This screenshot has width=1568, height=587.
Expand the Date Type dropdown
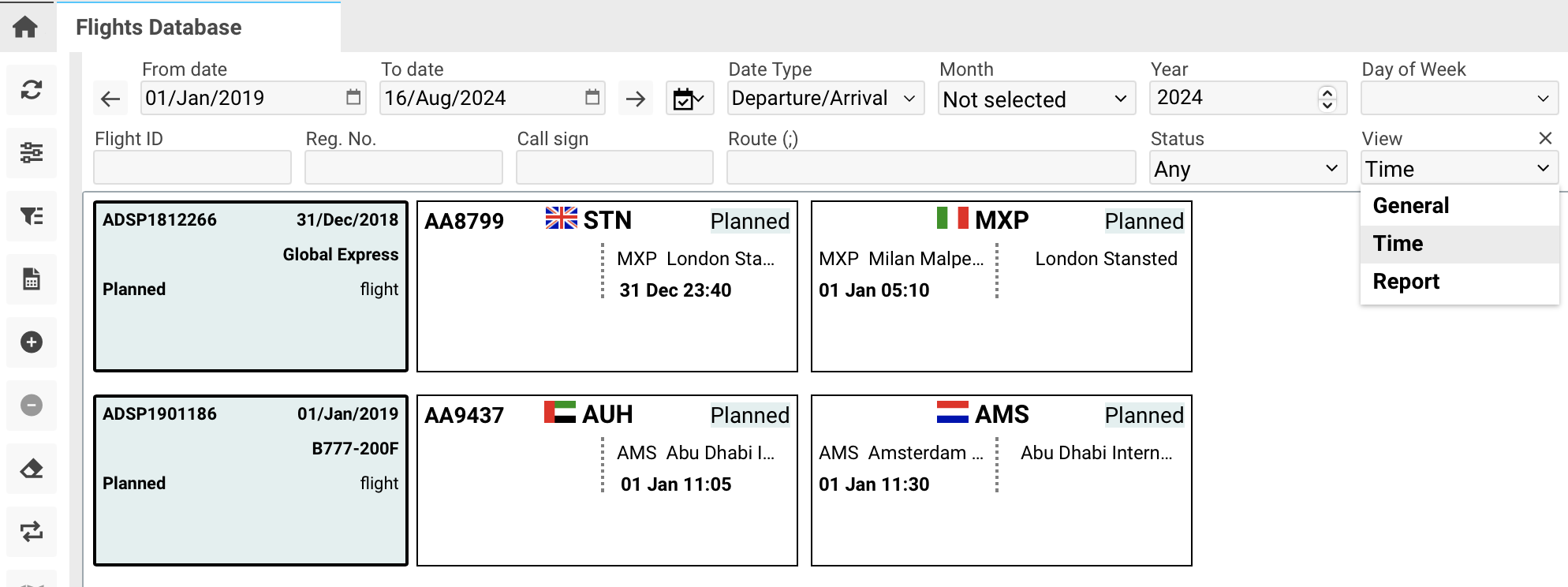pos(825,99)
